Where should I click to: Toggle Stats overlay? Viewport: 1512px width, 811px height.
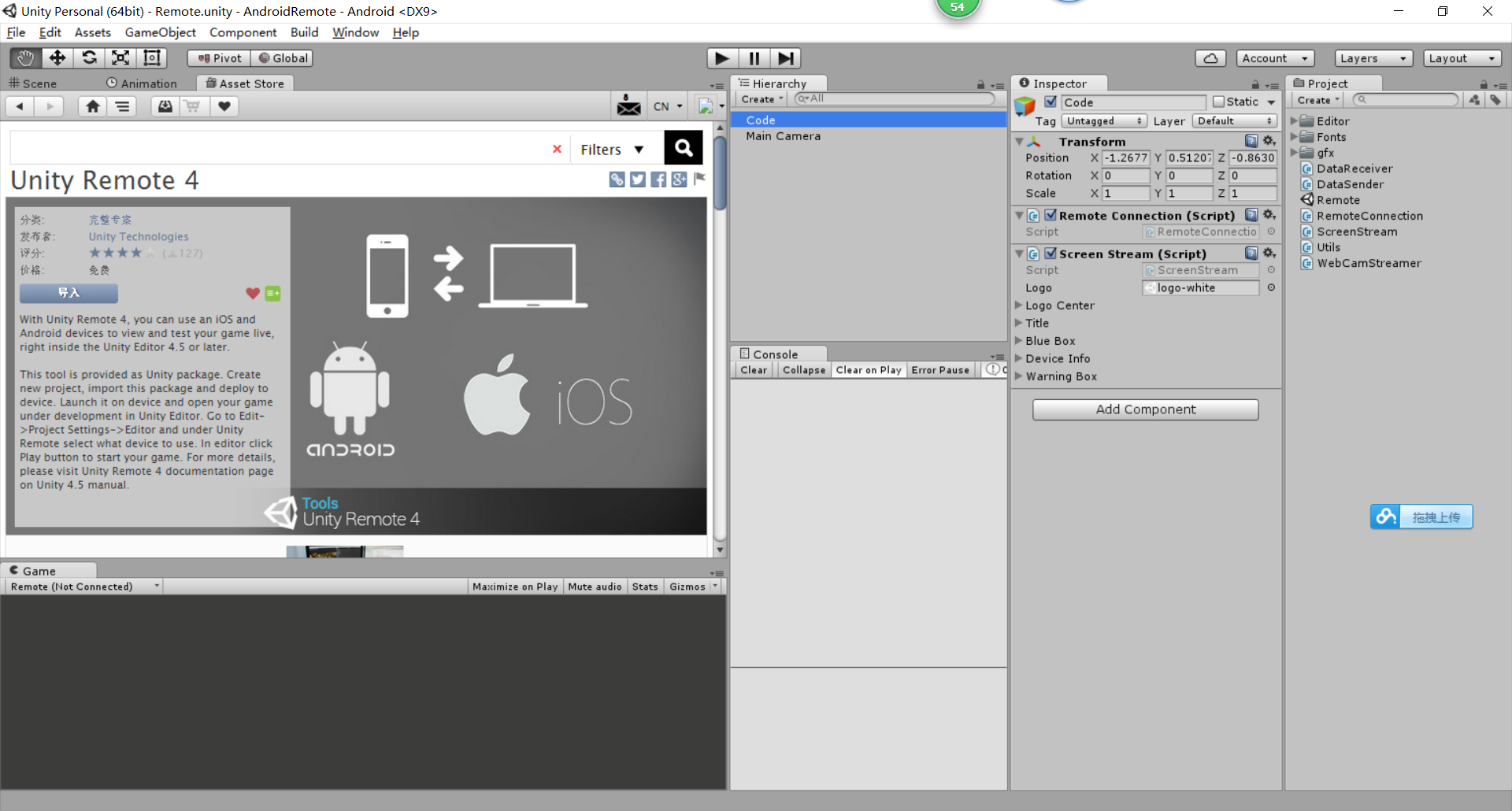pyautogui.click(x=645, y=587)
